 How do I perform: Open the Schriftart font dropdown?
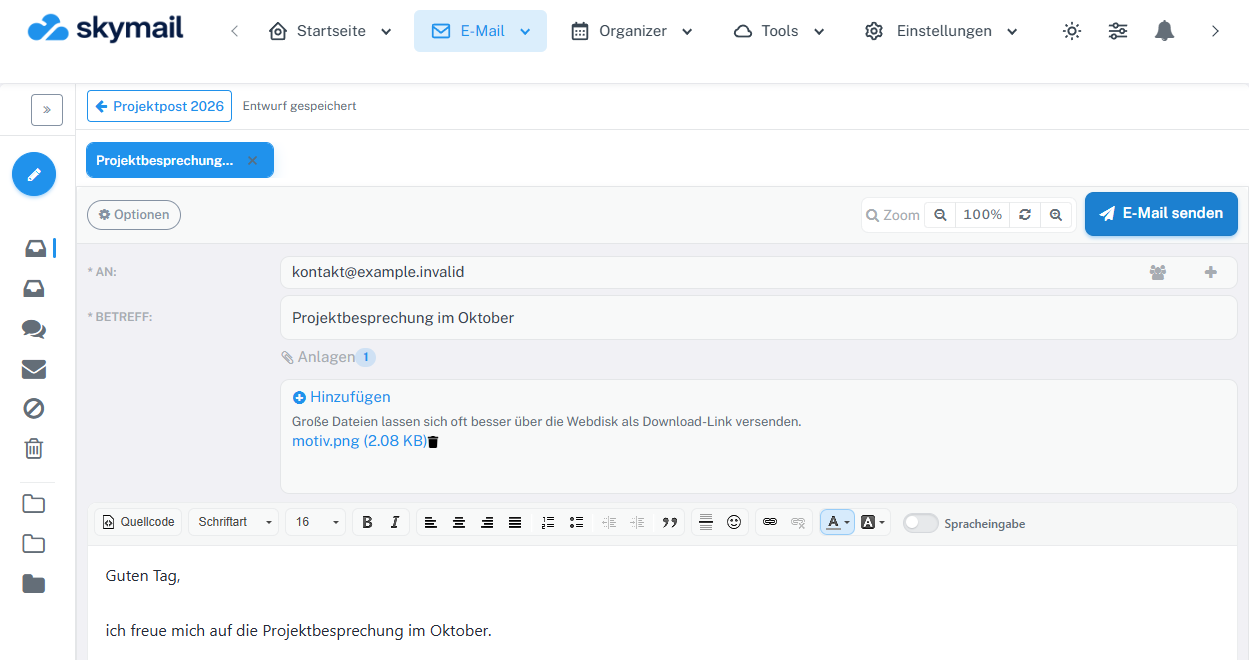tap(235, 522)
